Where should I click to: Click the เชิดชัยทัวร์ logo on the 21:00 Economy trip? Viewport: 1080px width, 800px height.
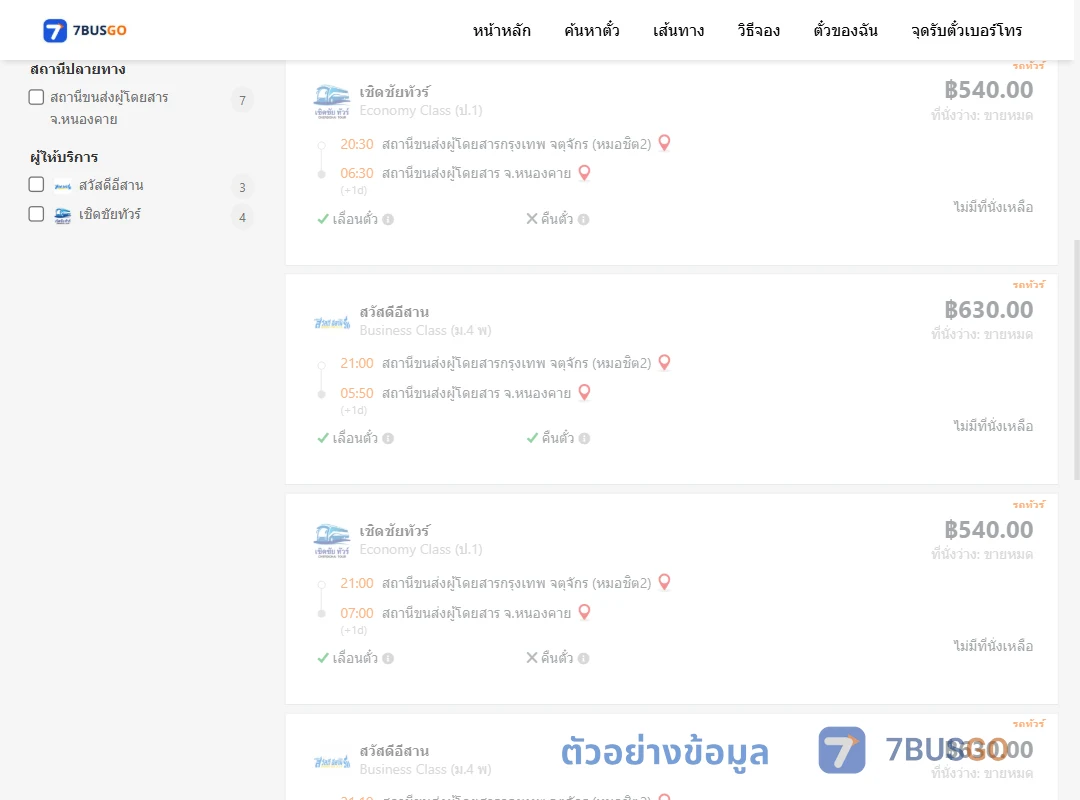[332, 540]
